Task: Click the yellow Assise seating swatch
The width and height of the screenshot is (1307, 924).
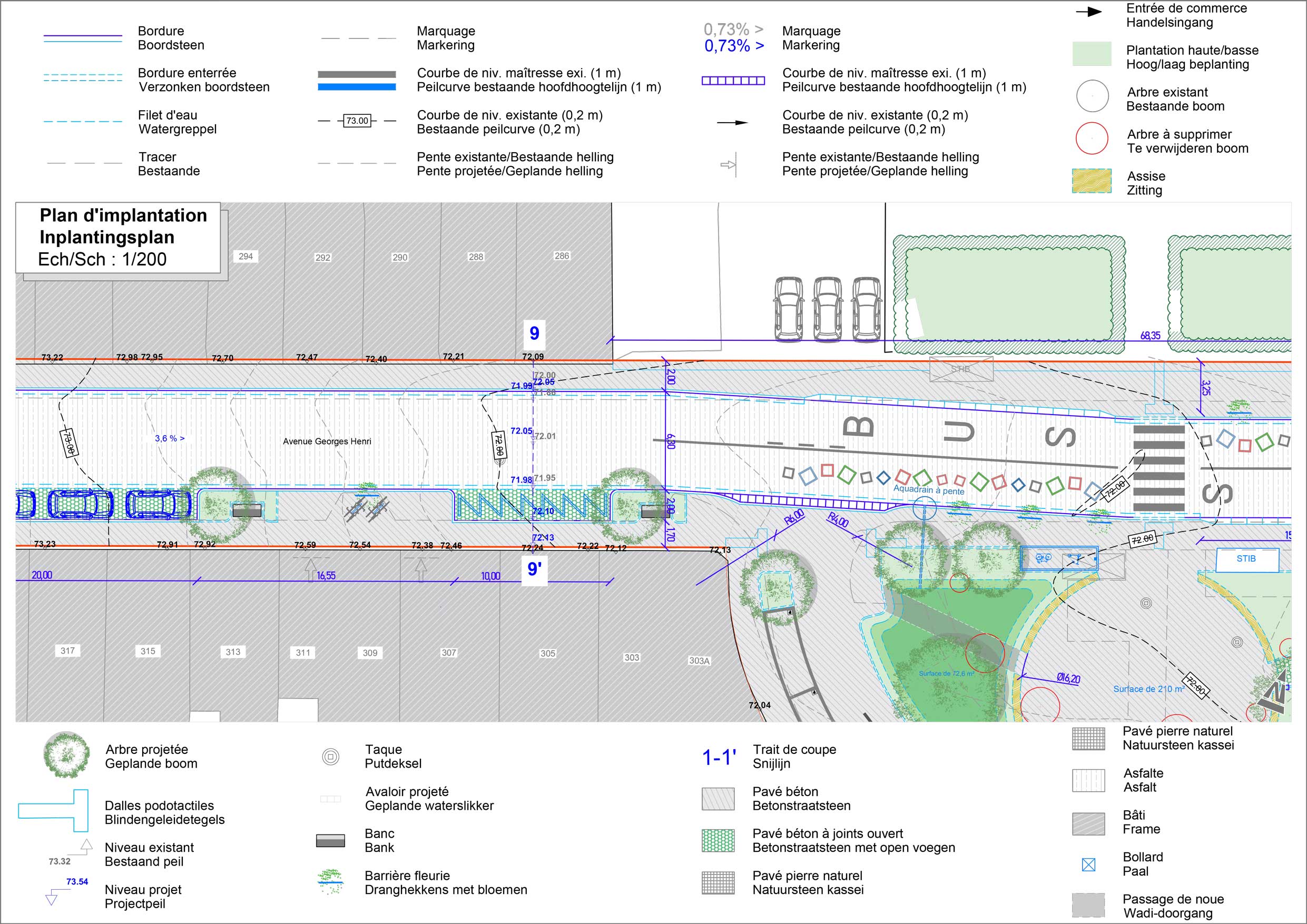Action: click(x=1091, y=181)
